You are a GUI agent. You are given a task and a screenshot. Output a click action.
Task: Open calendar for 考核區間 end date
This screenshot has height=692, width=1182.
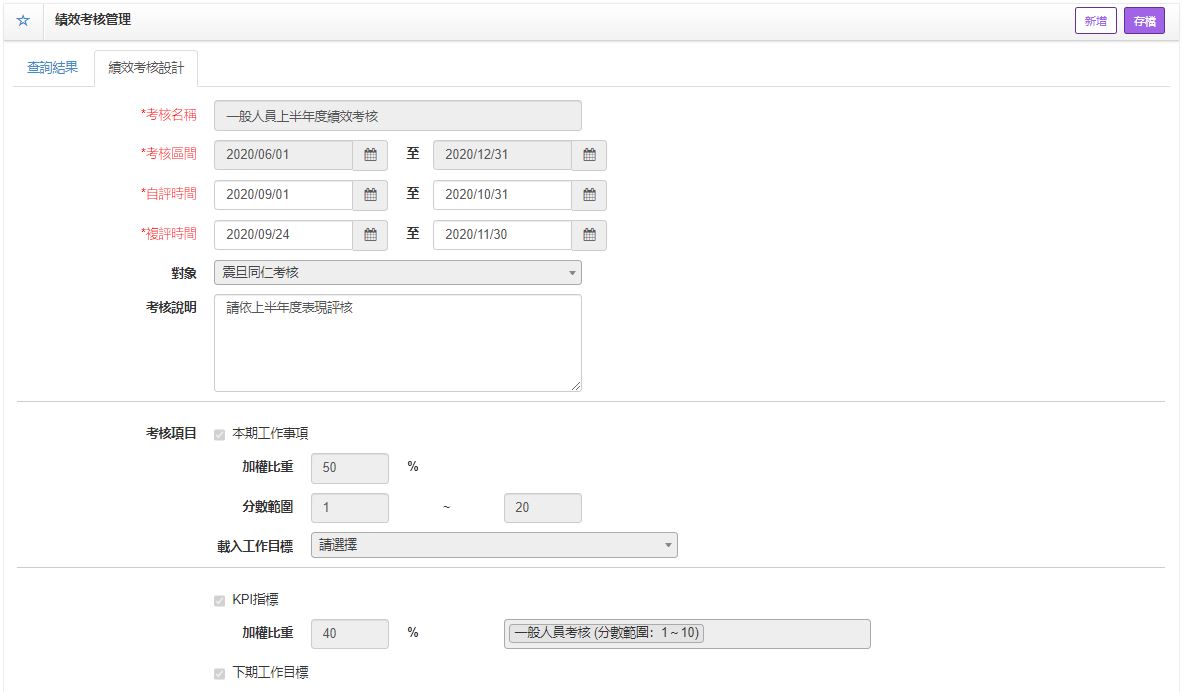(x=589, y=155)
